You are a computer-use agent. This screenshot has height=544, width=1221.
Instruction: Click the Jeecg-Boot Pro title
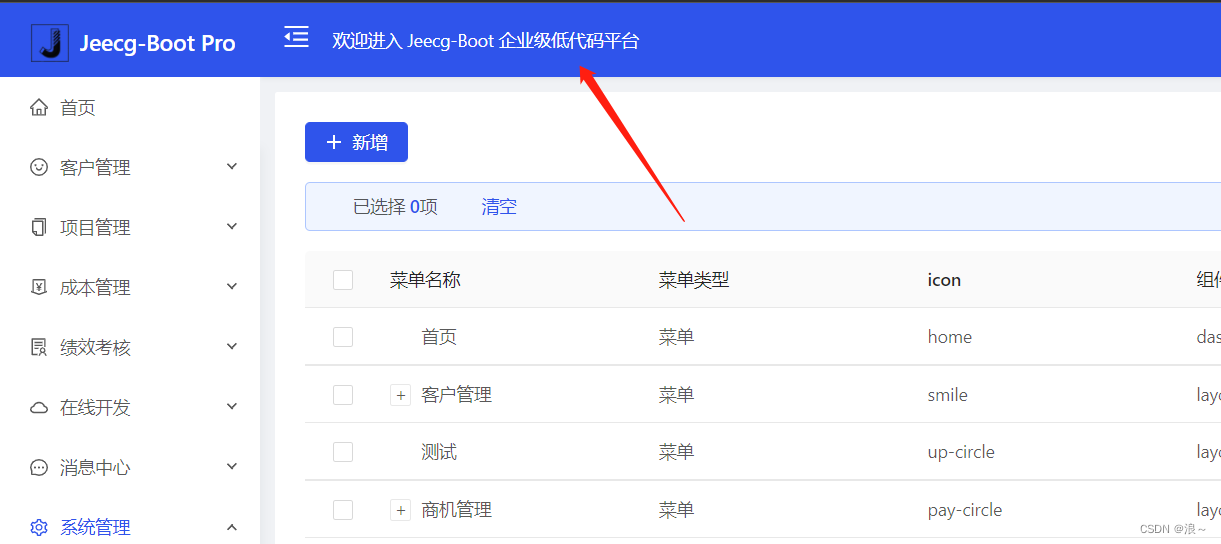click(x=157, y=43)
